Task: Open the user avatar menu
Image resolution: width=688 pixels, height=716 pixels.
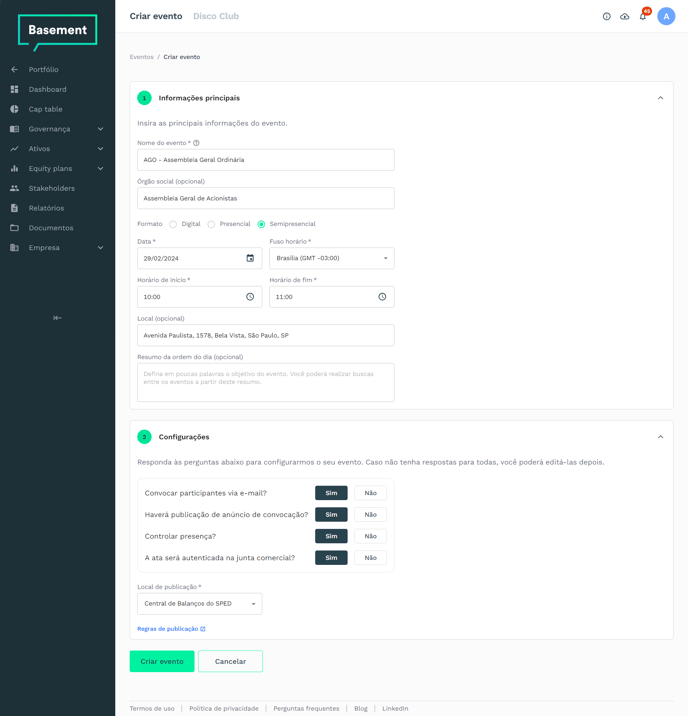Action: 666,17
